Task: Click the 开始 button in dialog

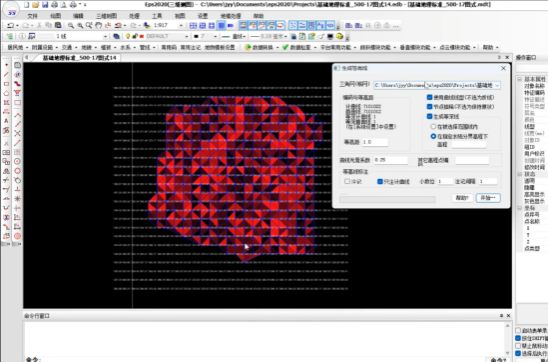Action: tap(488, 198)
